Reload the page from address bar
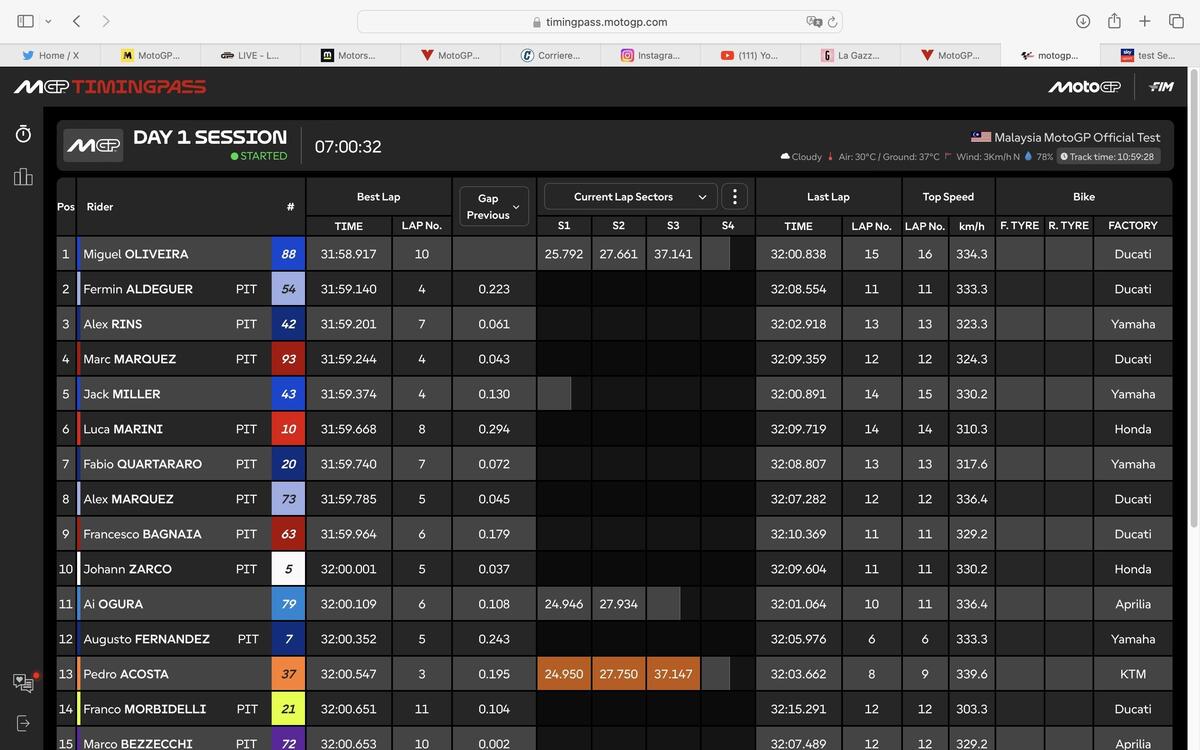Image resolution: width=1200 pixels, height=750 pixels. 831,22
